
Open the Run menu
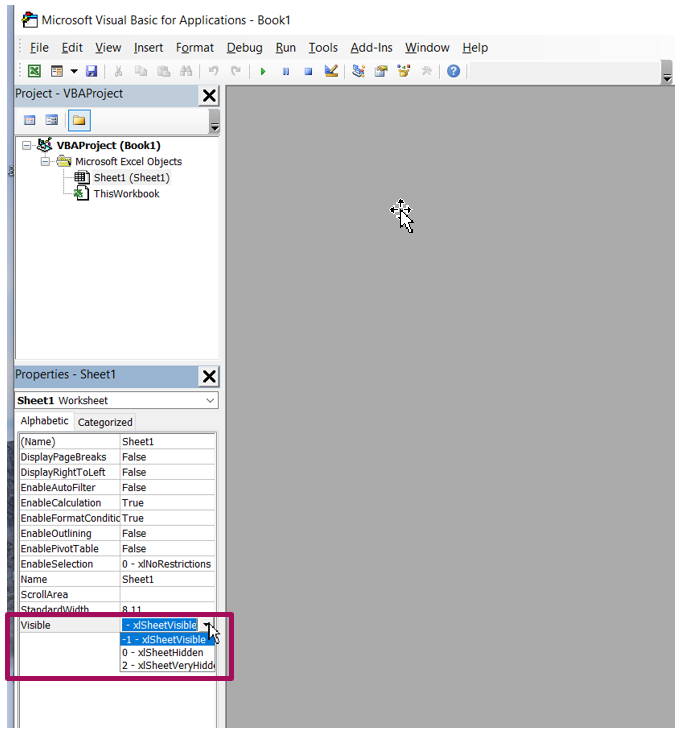[285, 48]
